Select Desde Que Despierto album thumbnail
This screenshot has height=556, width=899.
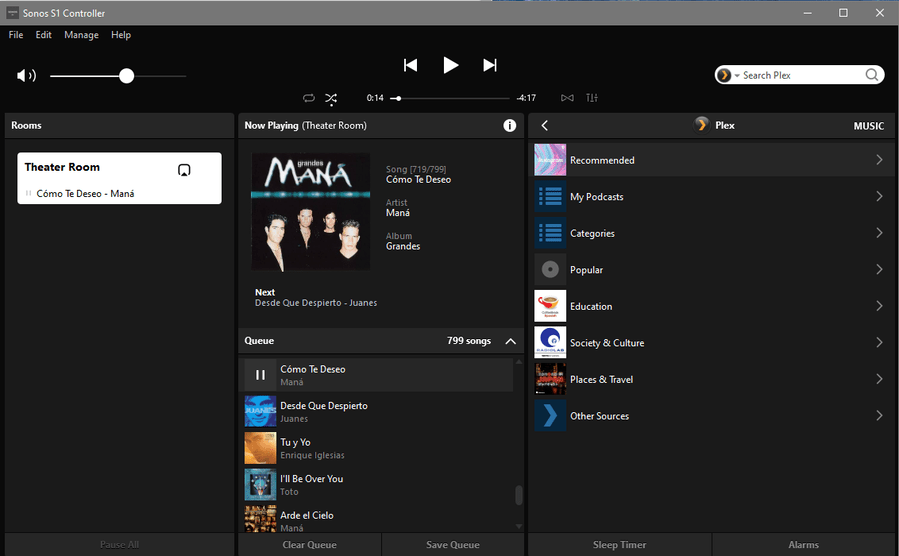click(260, 412)
